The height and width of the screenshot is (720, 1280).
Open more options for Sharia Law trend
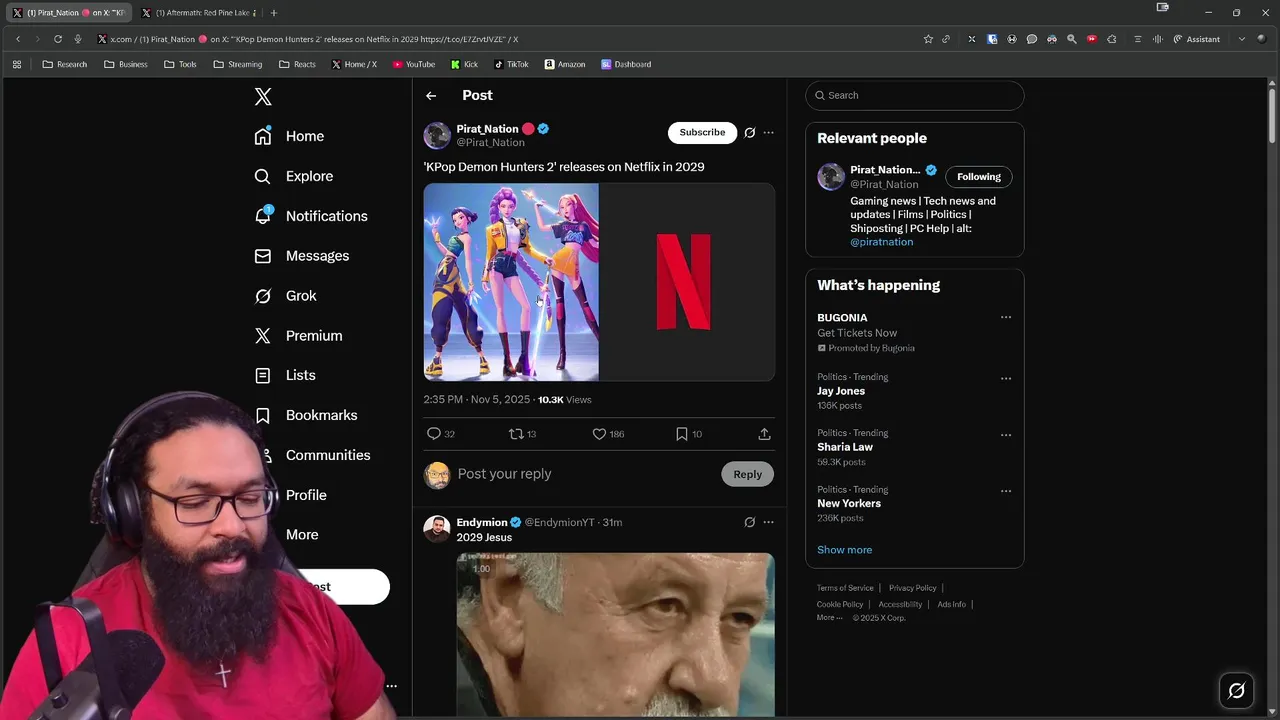pos(1006,435)
